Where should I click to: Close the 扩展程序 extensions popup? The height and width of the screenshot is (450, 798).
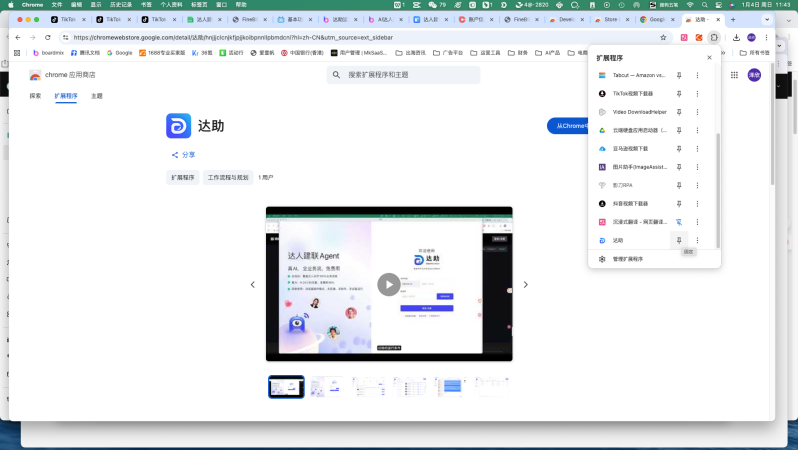coord(709,58)
